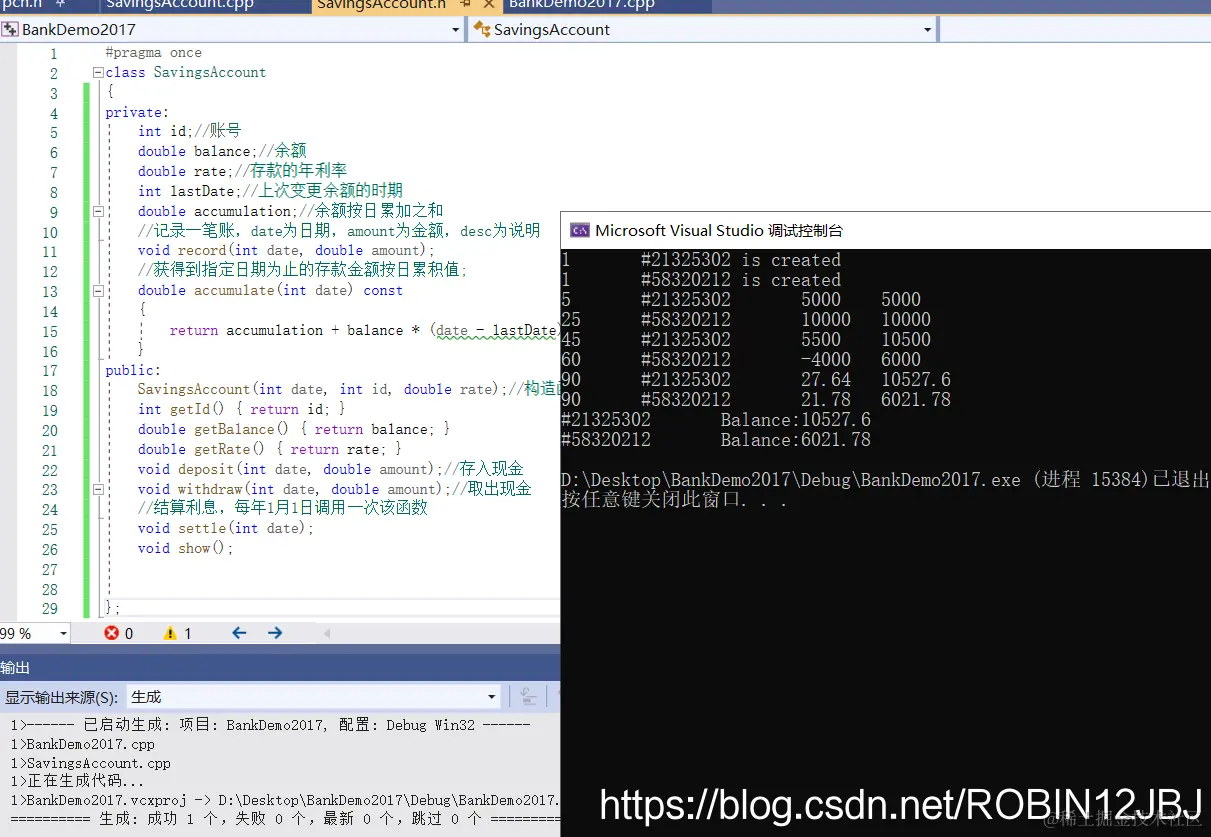Screen dimensions: 1211x837
Task: Click the Microsoft Visual Studio 调试控制台 title bar
Action: (x=885, y=230)
